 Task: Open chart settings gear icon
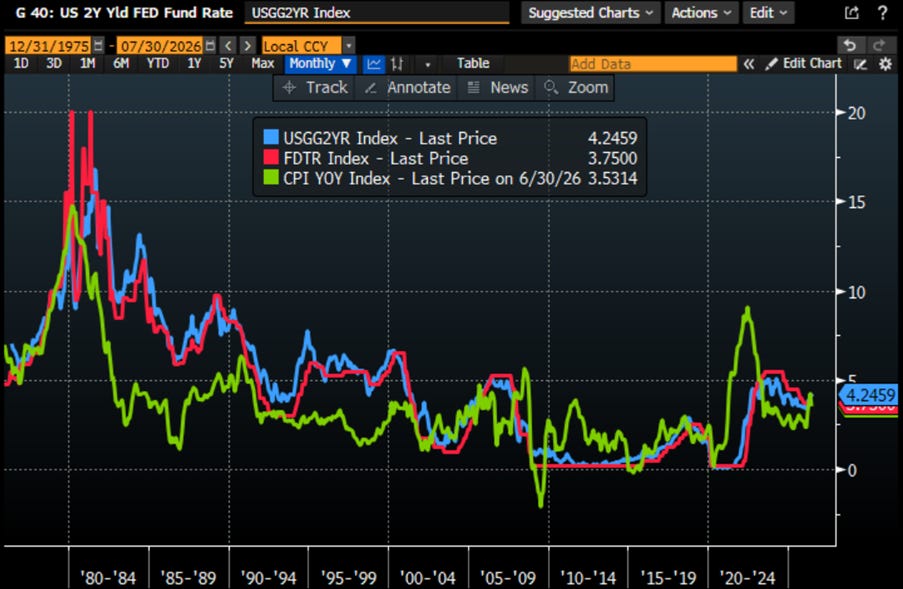(885, 64)
